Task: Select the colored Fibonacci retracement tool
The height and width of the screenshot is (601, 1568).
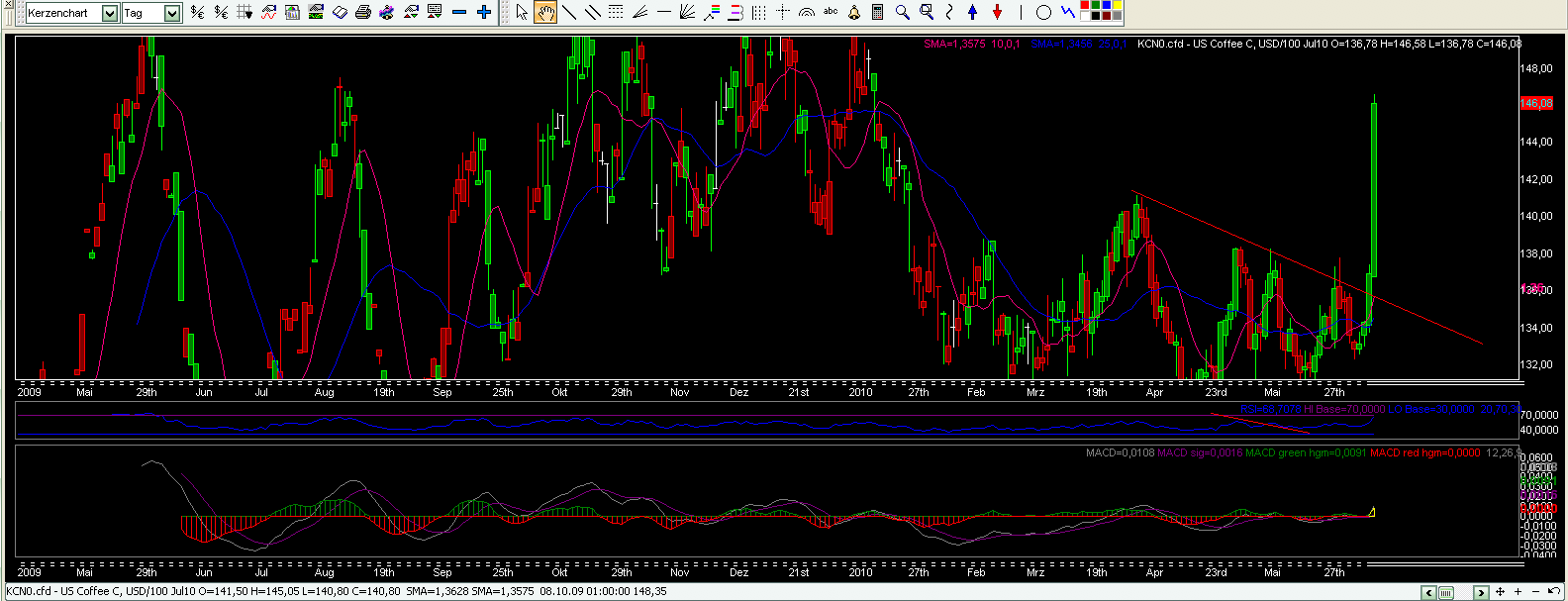Action: pyautogui.click(x=711, y=12)
